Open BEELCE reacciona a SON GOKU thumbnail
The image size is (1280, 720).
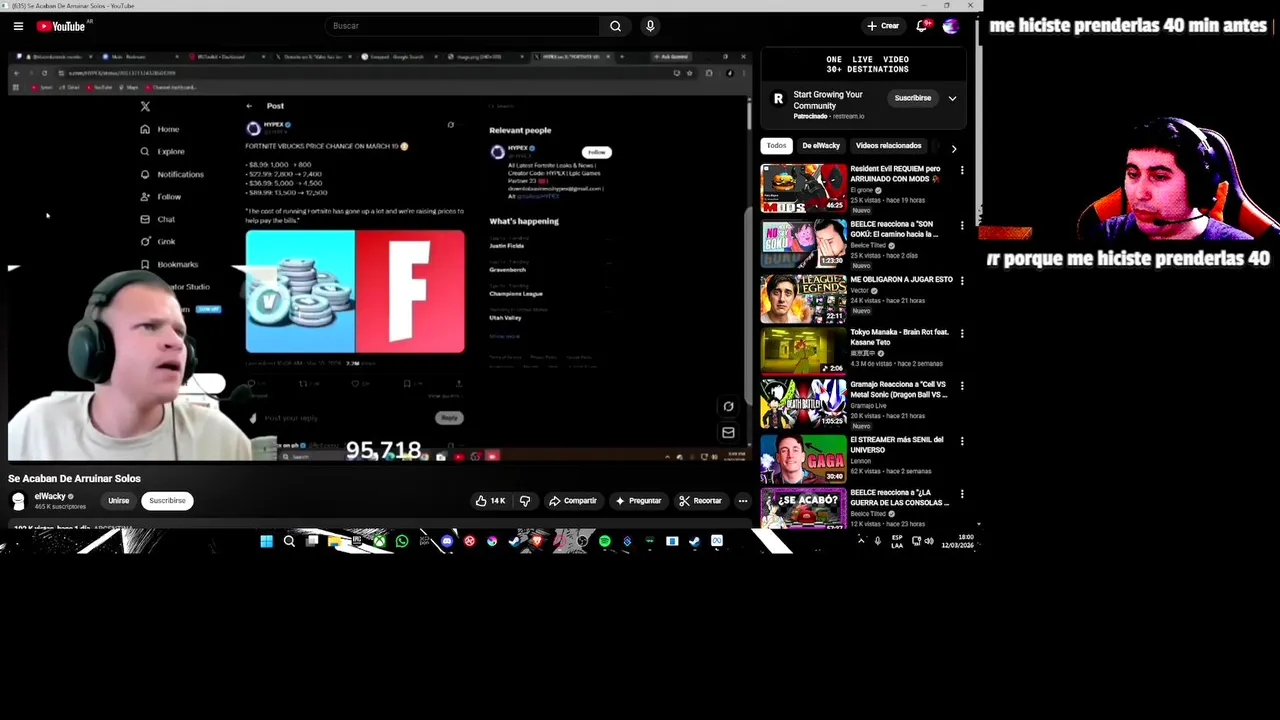803,243
